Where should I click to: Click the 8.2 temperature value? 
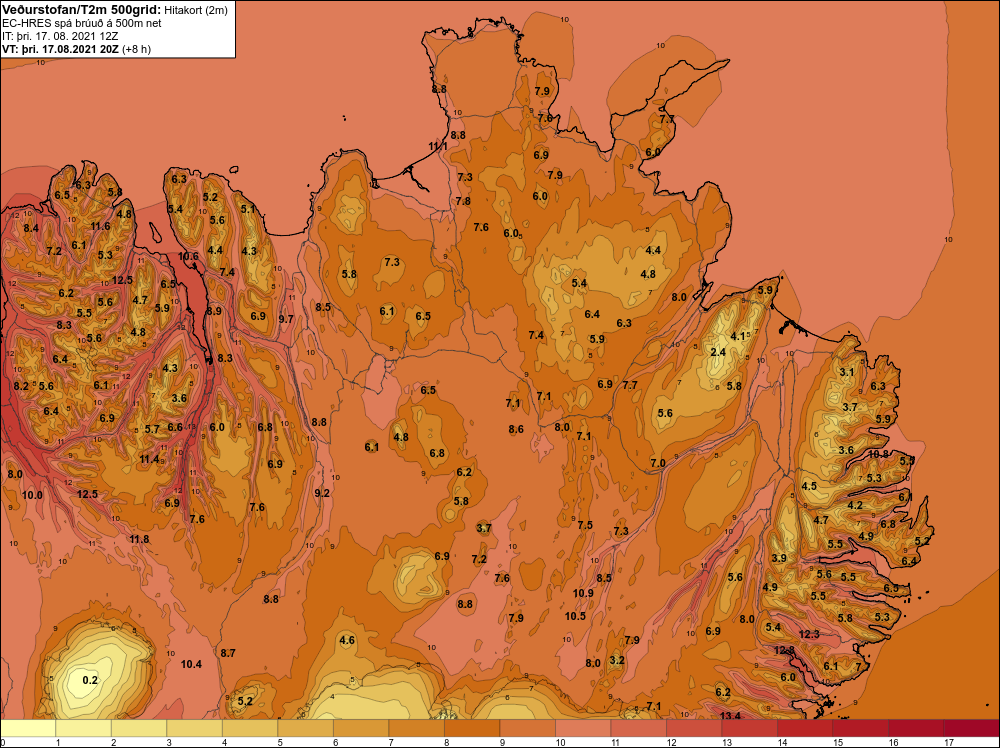click(21, 386)
